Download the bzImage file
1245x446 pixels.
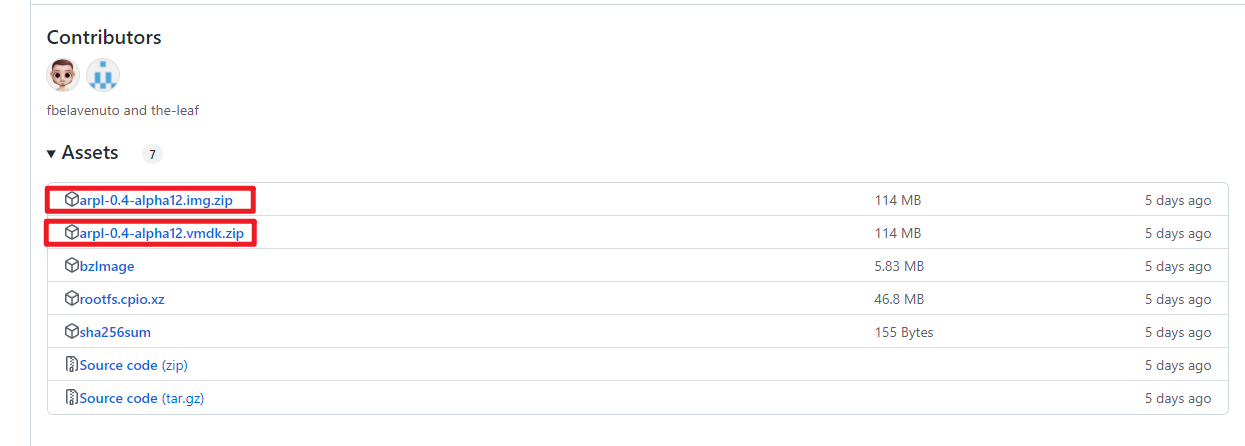(x=107, y=266)
